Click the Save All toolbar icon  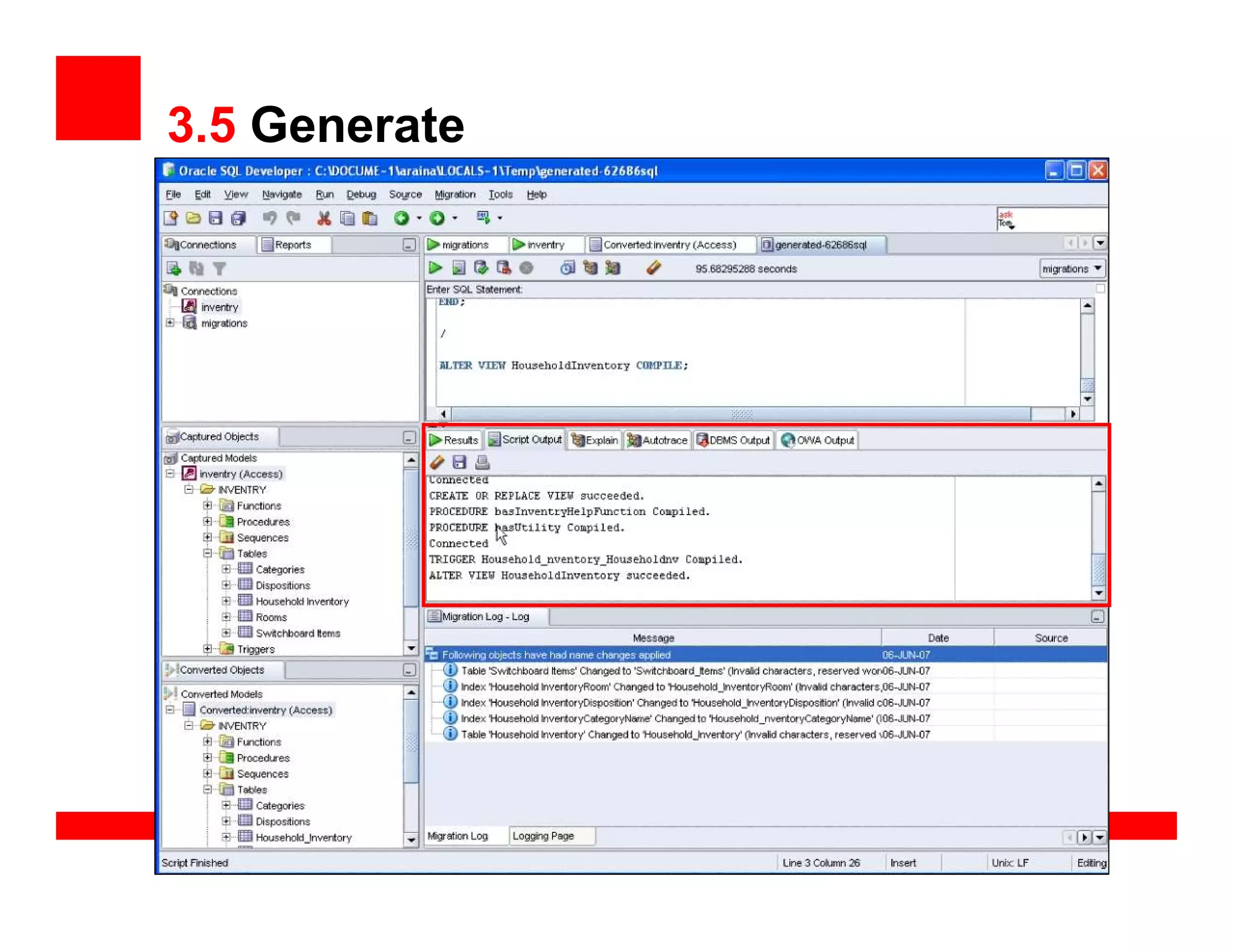pyautogui.click(x=238, y=218)
